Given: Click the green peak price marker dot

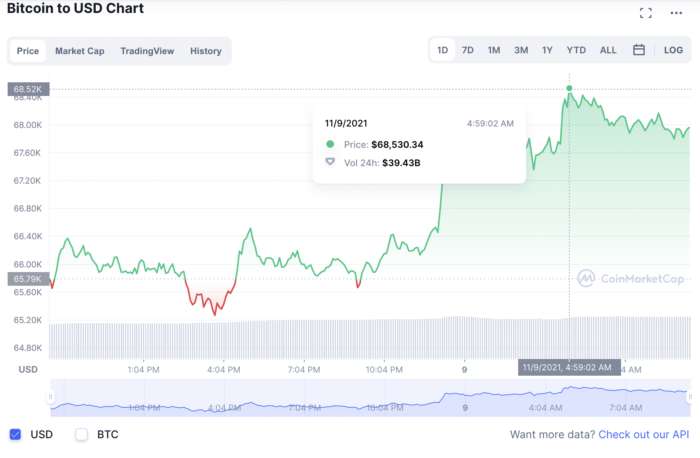Looking at the screenshot, I should point(569,89).
